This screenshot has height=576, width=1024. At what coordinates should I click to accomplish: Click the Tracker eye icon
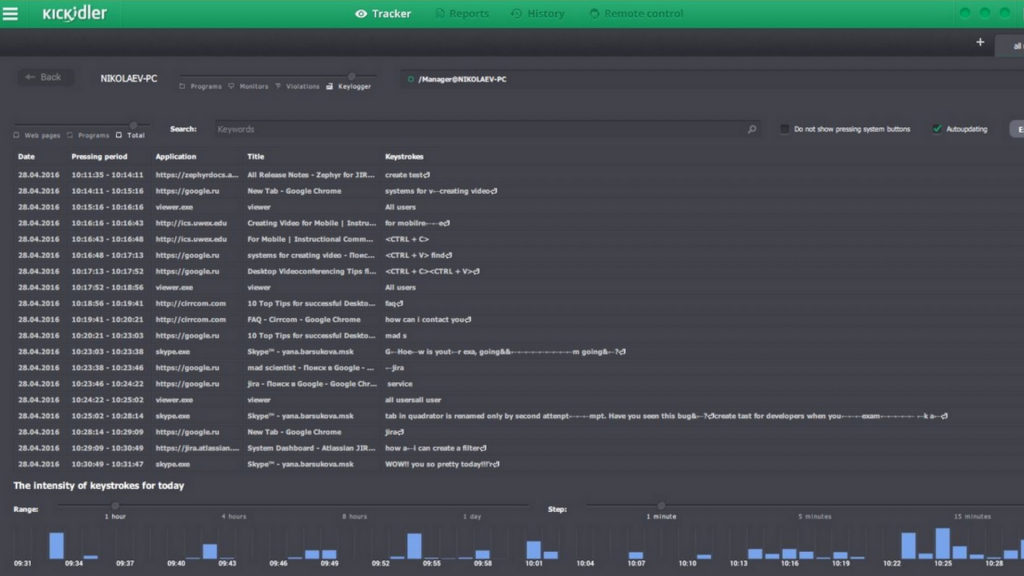(x=360, y=14)
